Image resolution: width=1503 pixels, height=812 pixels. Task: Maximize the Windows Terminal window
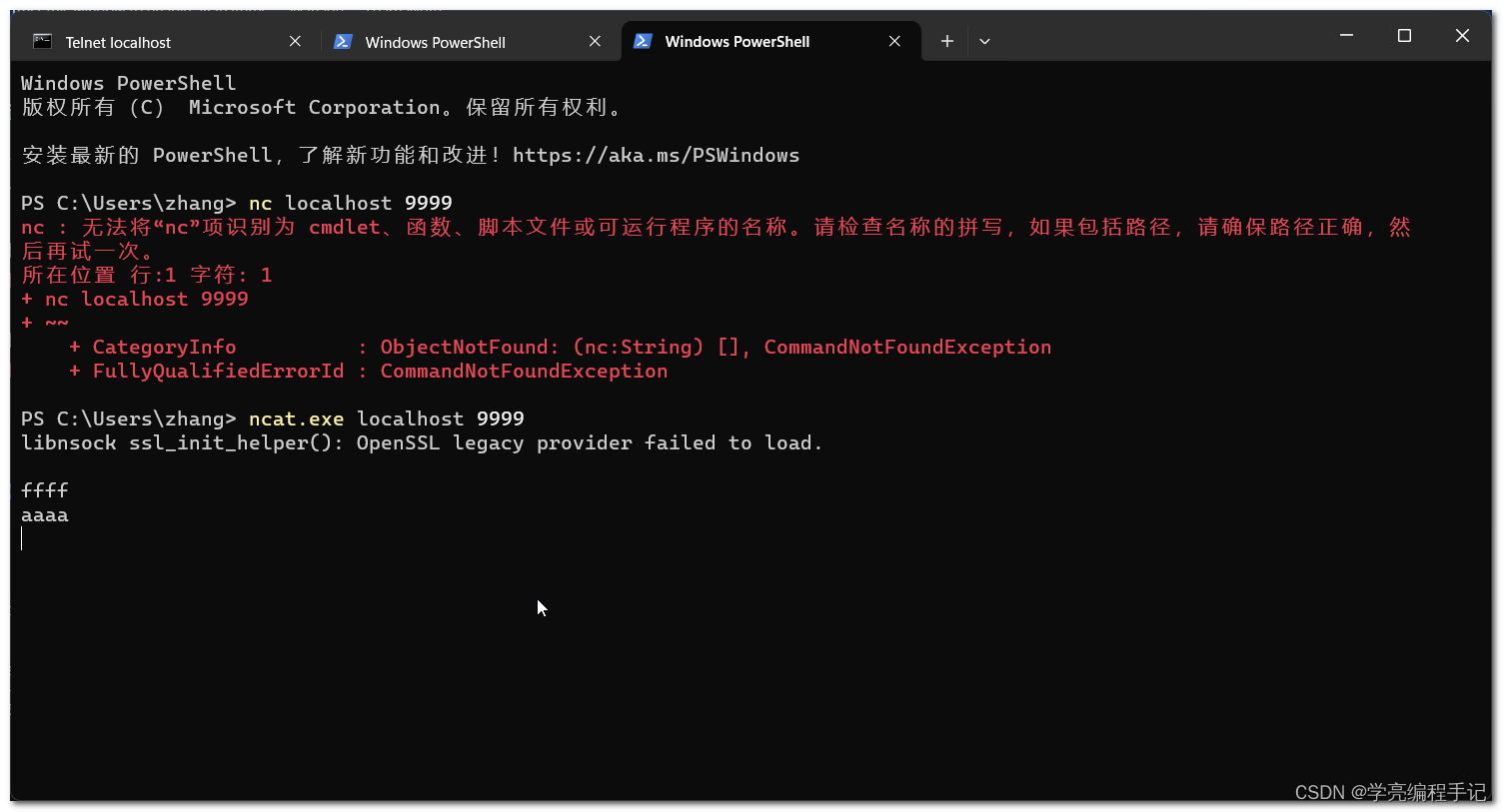[x=1404, y=36]
